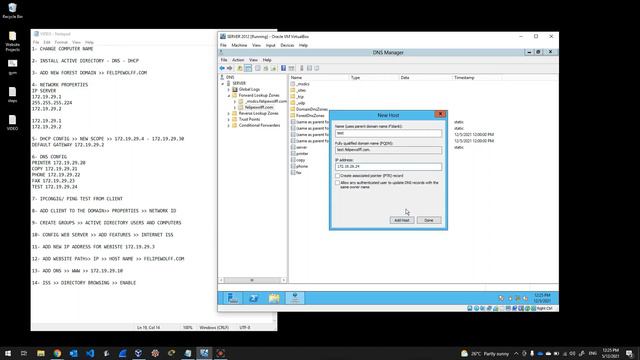The image size is (640, 360).
Task: Expand Conditional Forwarders node
Action: coord(229,125)
